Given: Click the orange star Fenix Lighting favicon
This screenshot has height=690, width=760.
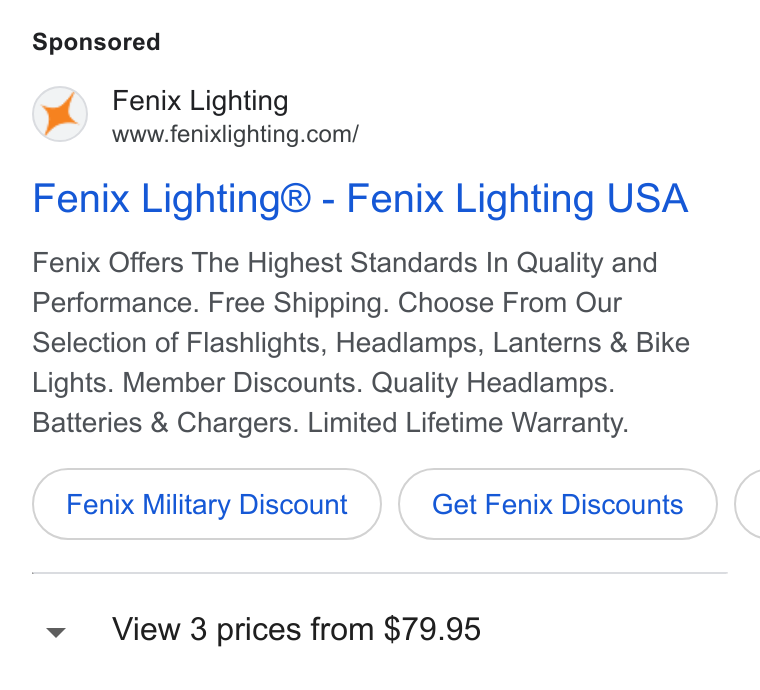Looking at the screenshot, I should [x=60, y=114].
